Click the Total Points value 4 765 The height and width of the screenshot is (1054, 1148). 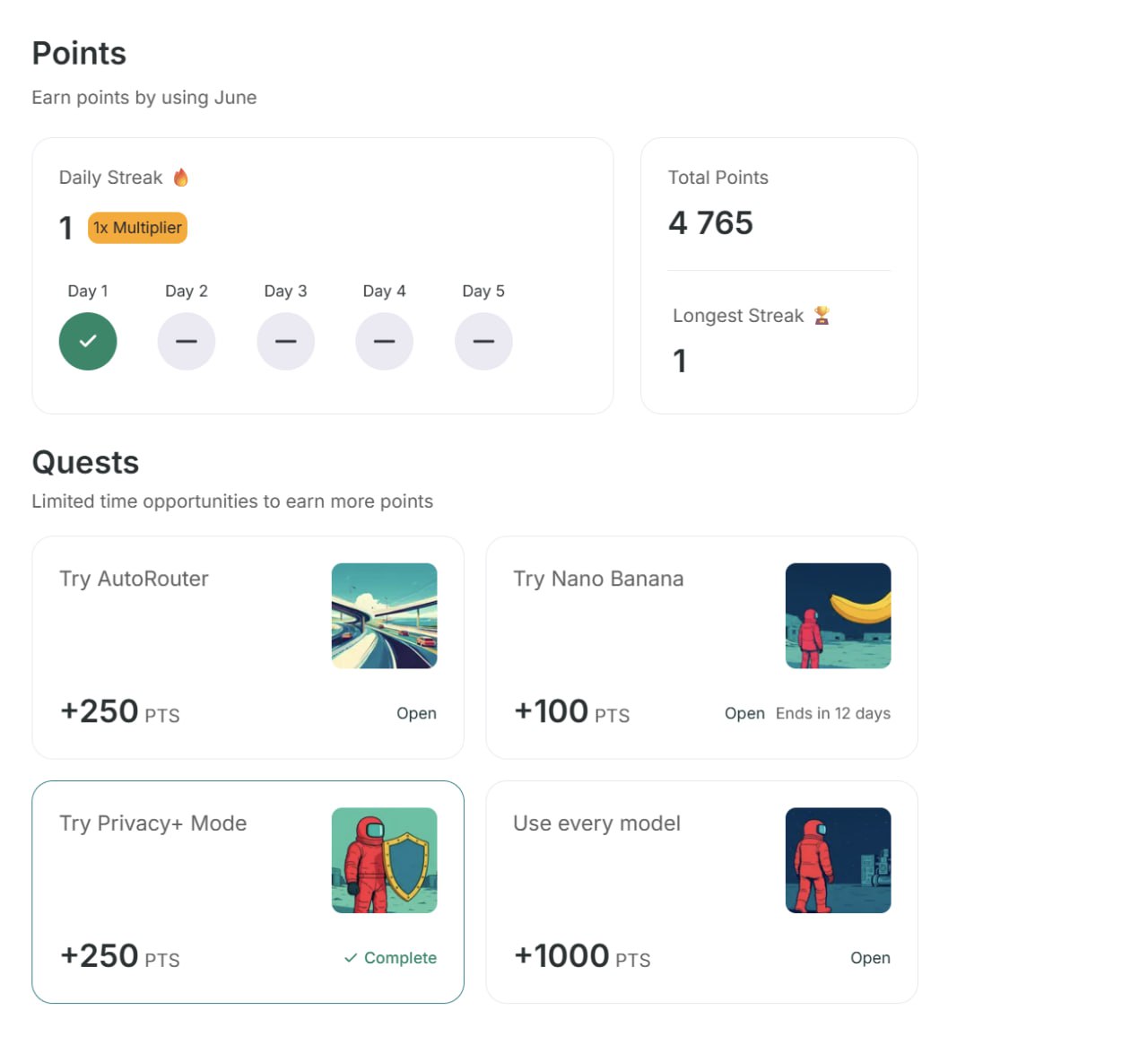[x=710, y=222]
